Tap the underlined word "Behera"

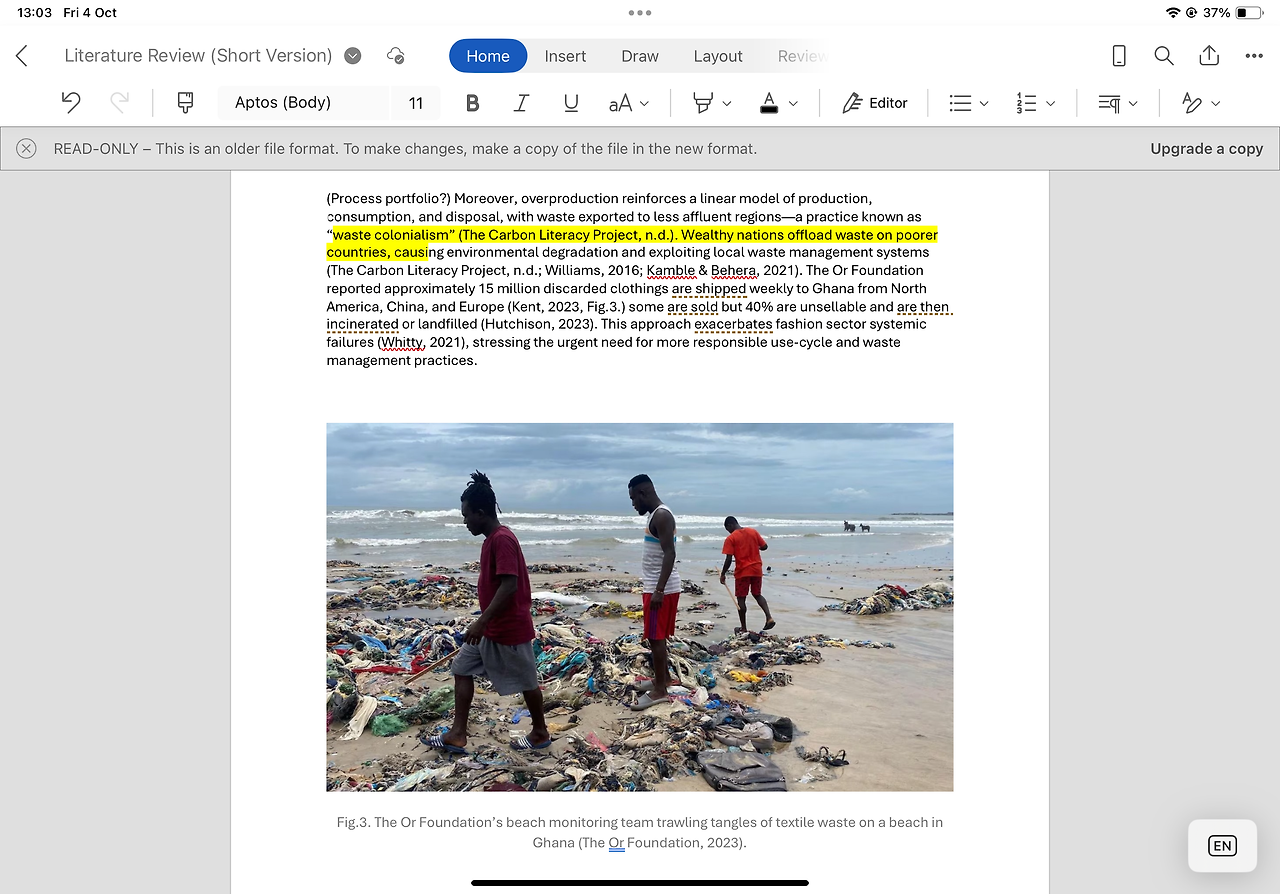click(733, 271)
